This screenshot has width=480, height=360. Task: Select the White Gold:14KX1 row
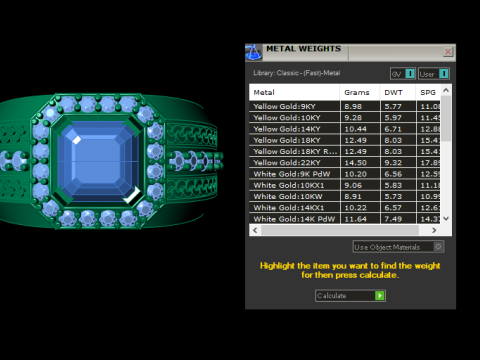point(345,208)
